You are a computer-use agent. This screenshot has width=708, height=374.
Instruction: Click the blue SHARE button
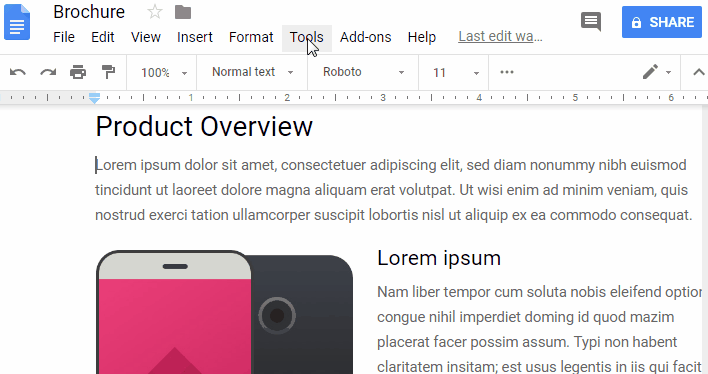point(662,22)
